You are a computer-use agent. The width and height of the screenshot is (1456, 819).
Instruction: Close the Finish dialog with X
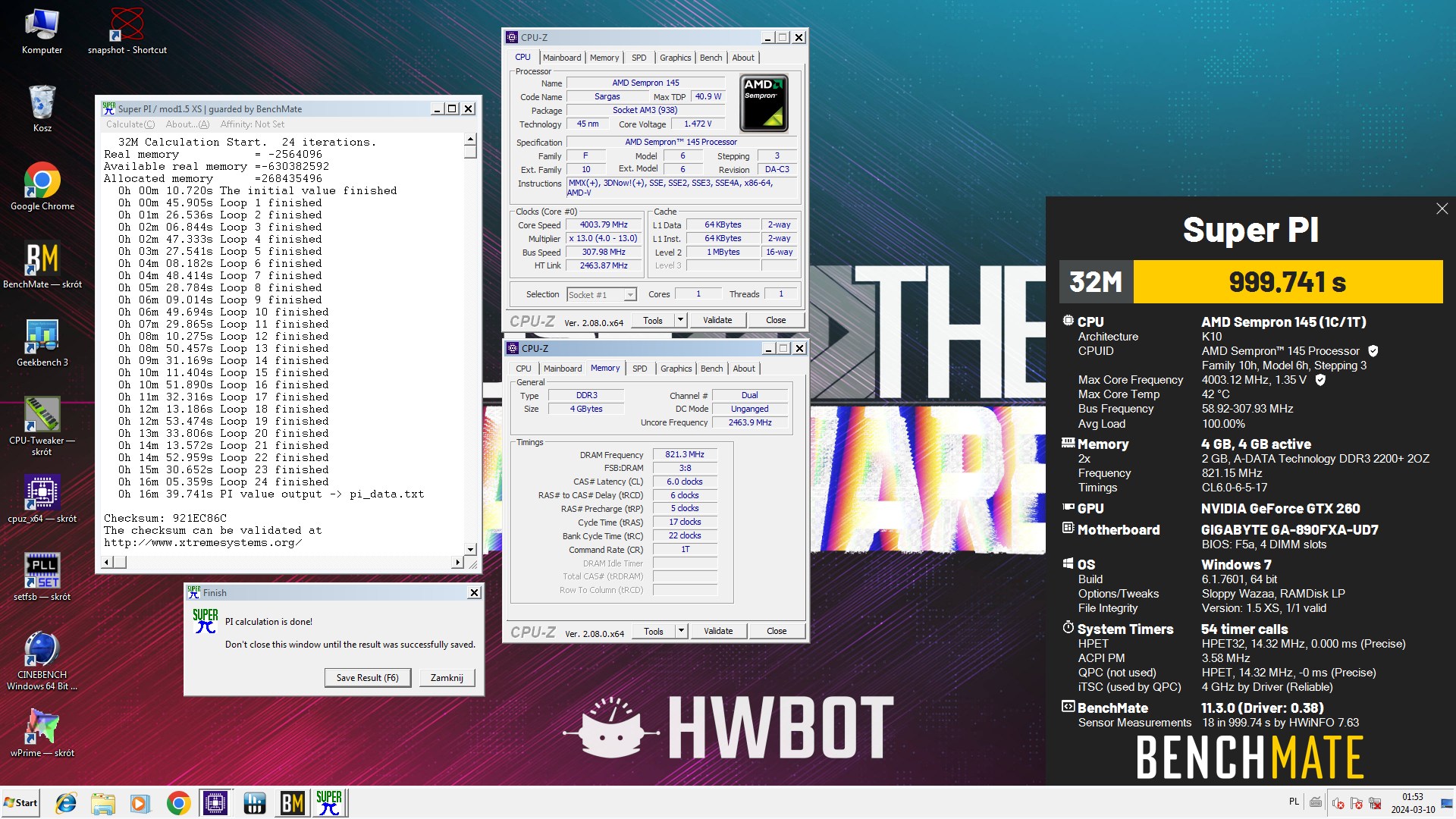coord(474,593)
